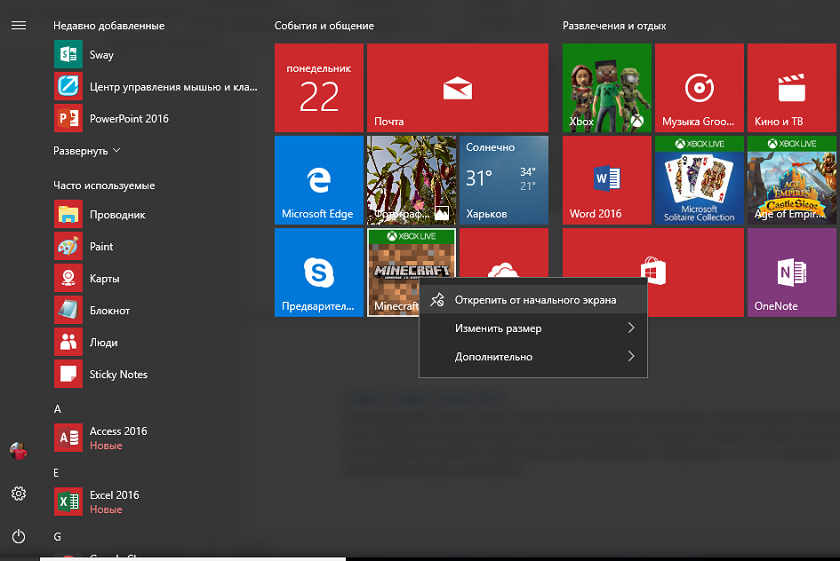Open the Sway app icon
Screen dimensions: 840x561
click(x=68, y=55)
